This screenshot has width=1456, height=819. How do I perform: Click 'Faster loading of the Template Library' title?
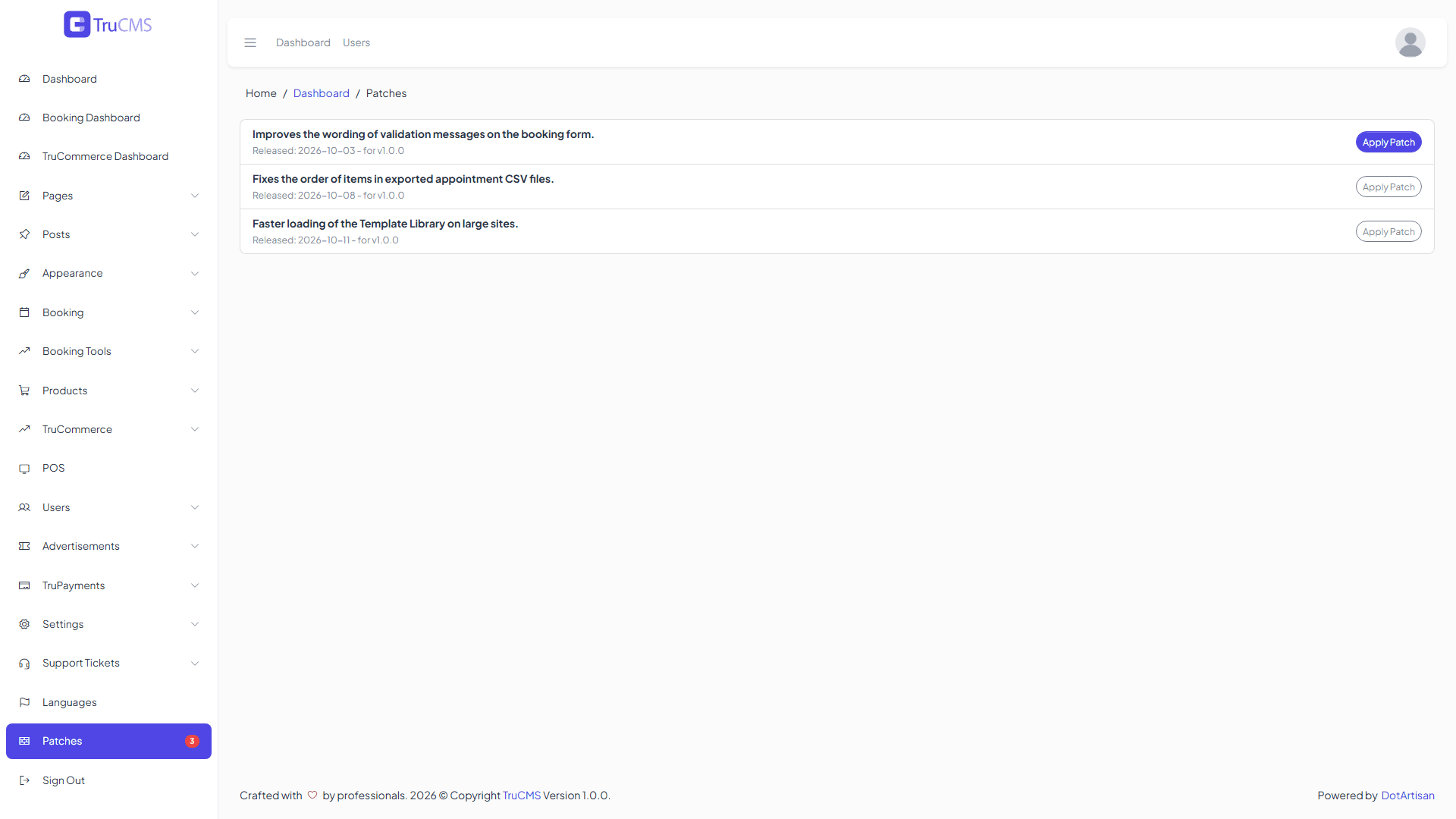tap(385, 224)
